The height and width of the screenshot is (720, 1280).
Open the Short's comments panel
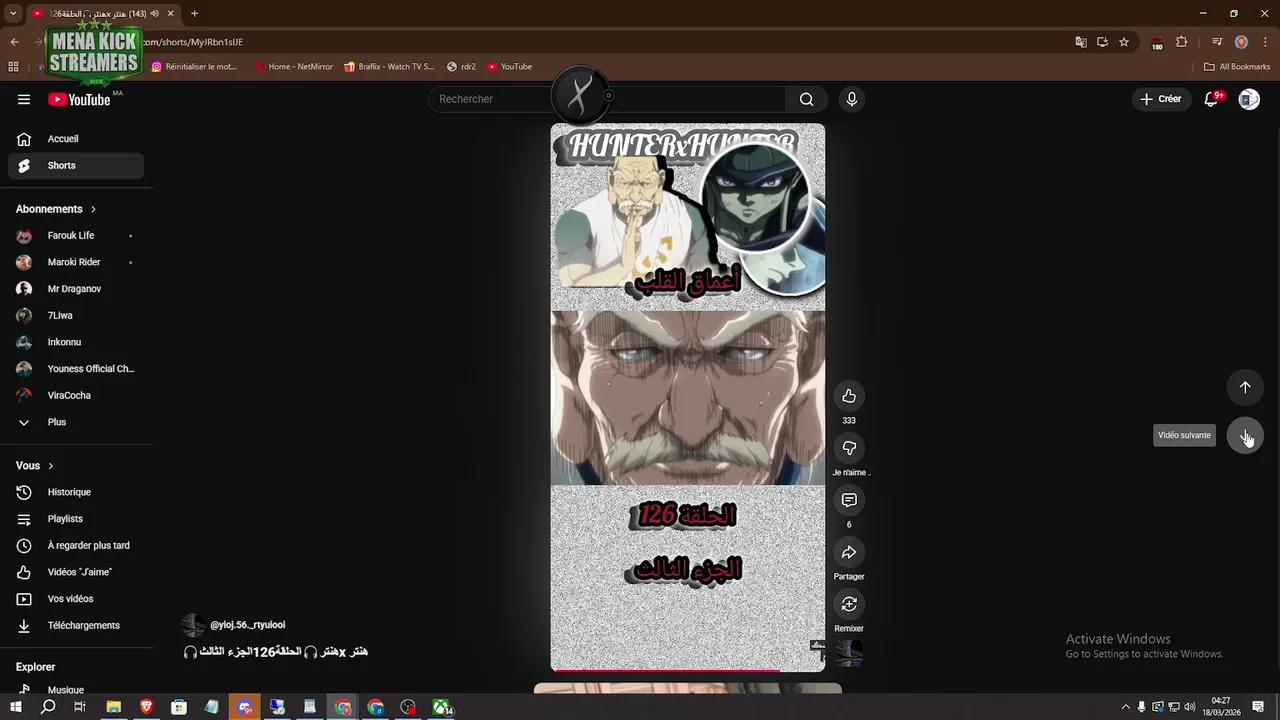pos(849,500)
